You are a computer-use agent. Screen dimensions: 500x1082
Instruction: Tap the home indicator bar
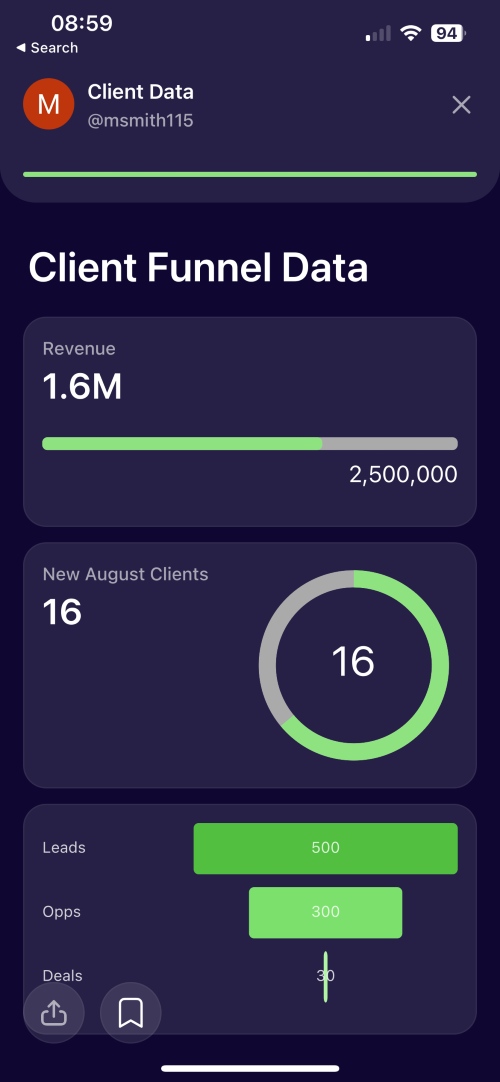(x=250, y=1069)
